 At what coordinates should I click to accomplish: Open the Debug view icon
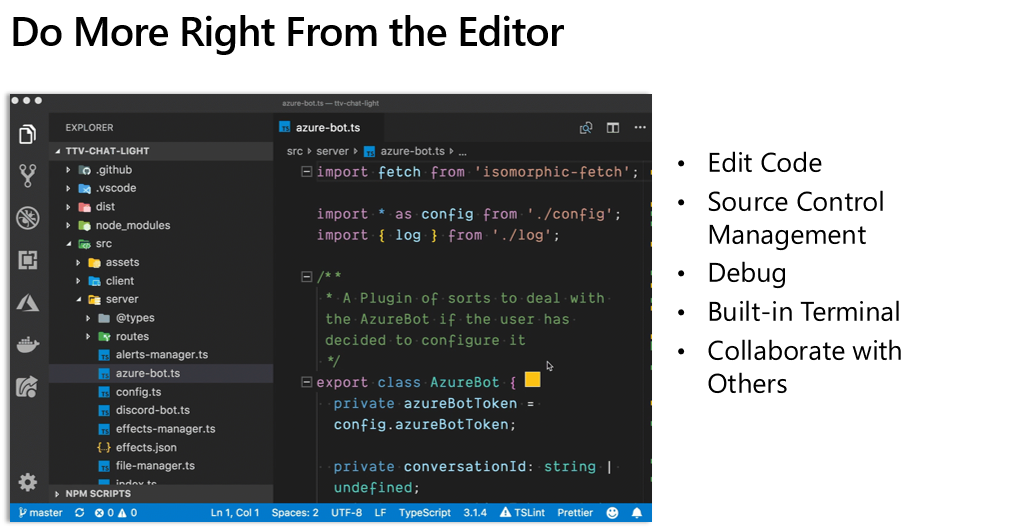point(27,218)
